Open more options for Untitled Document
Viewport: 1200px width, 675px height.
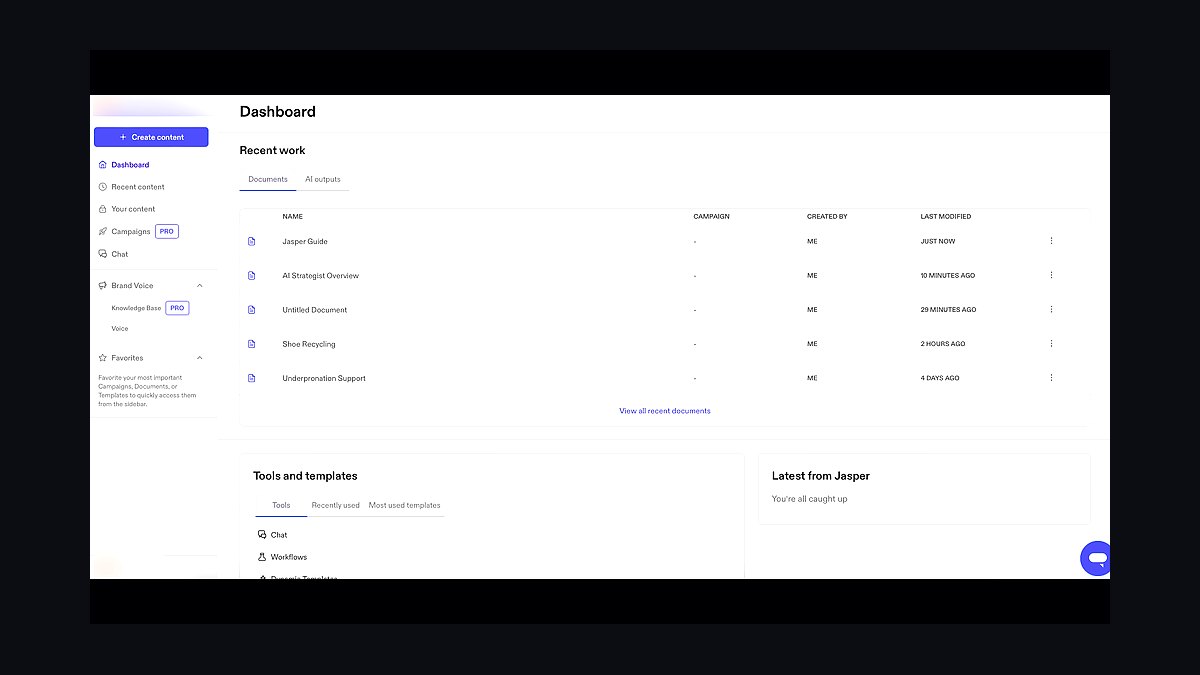pyautogui.click(x=1051, y=309)
